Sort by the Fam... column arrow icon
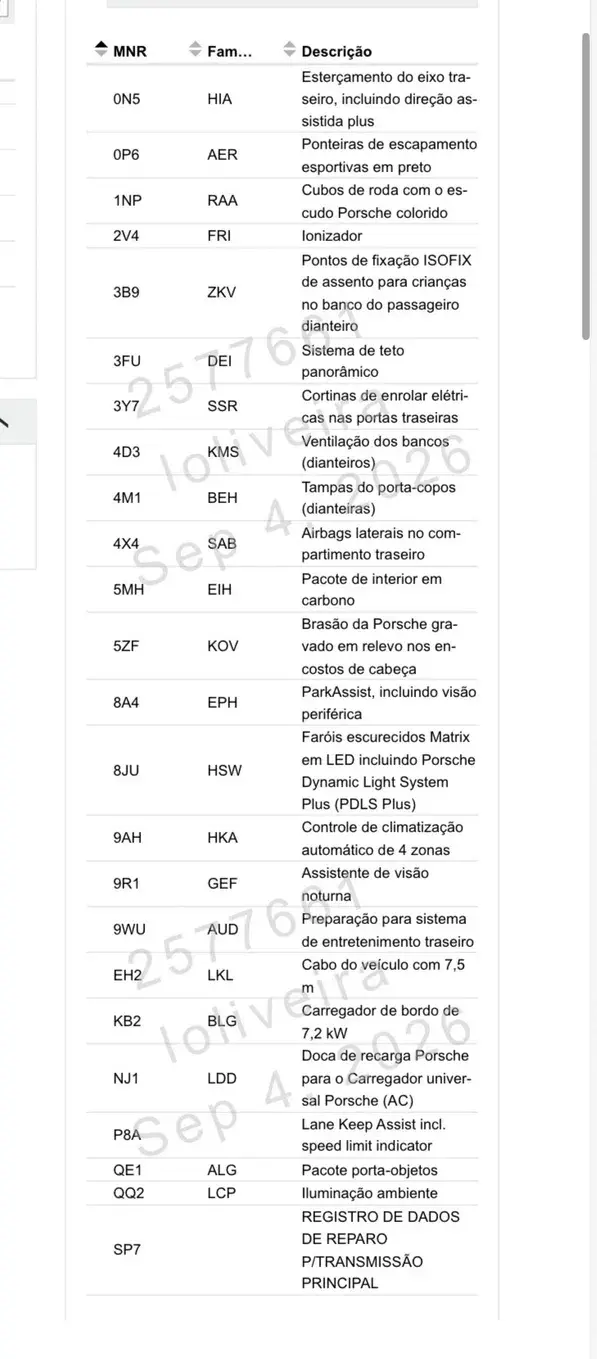 tap(195, 48)
